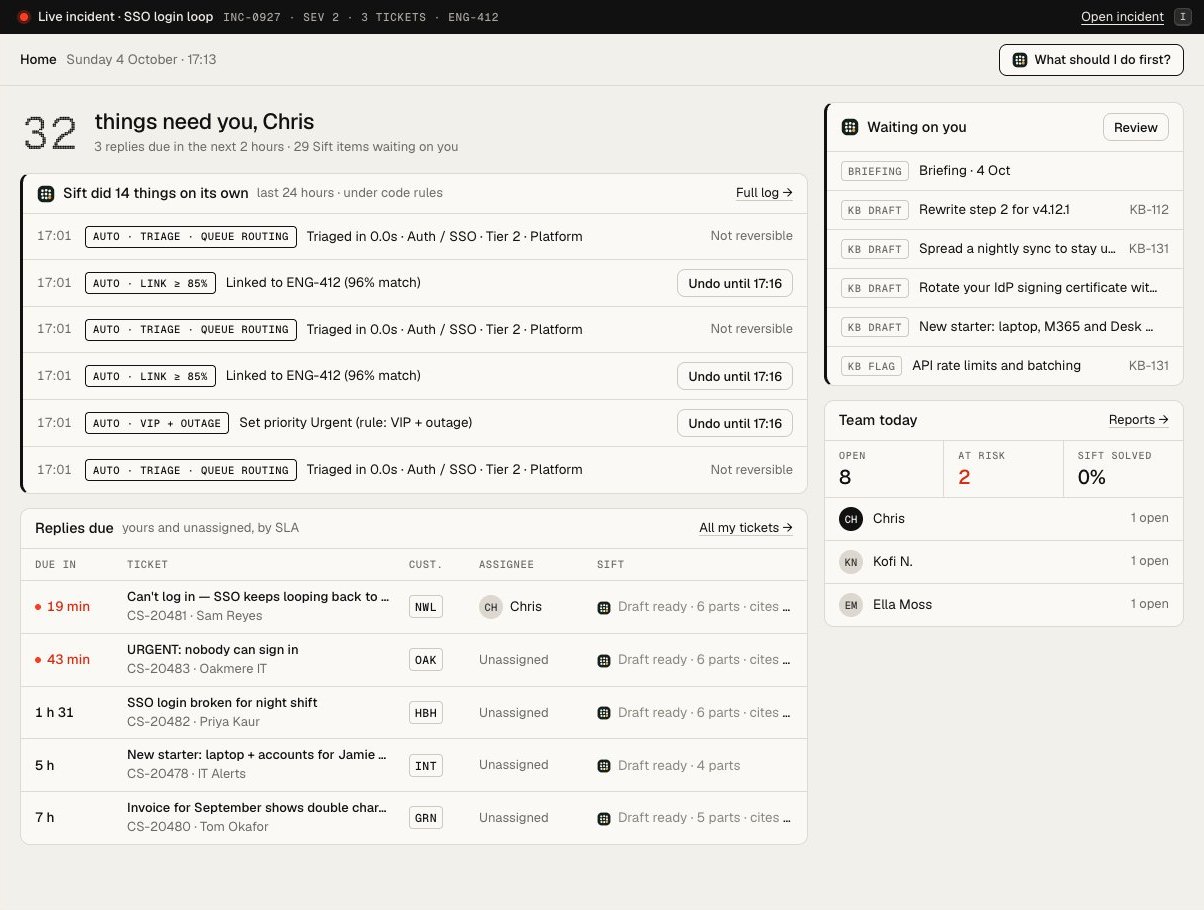Open the Briefing · 4 Oct item
This screenshot has height=910, width=1204.
[x=1004, y=171]
